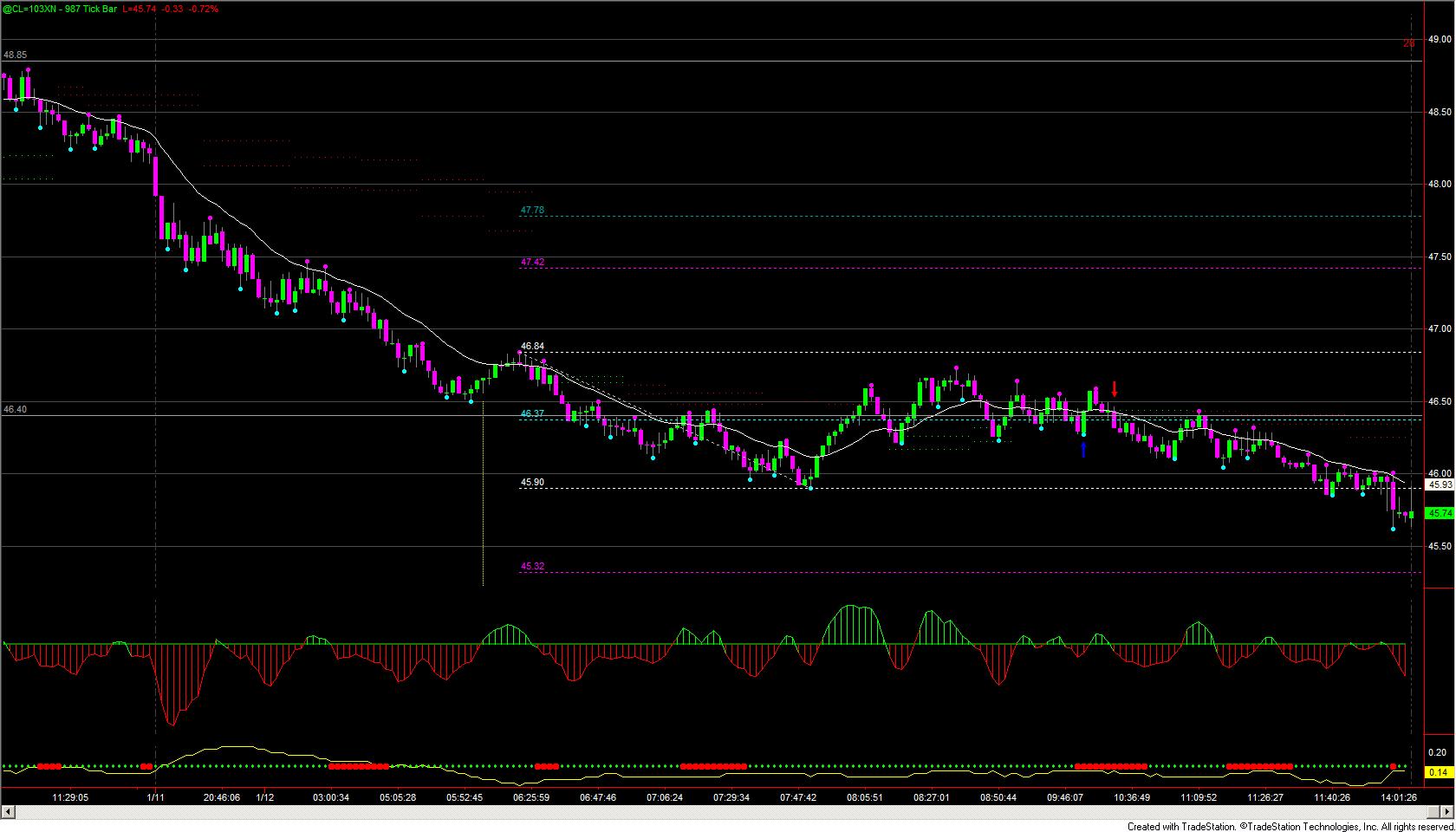Click the 45.50 price axis label
1456x832 pixels.
point(1440,546)
